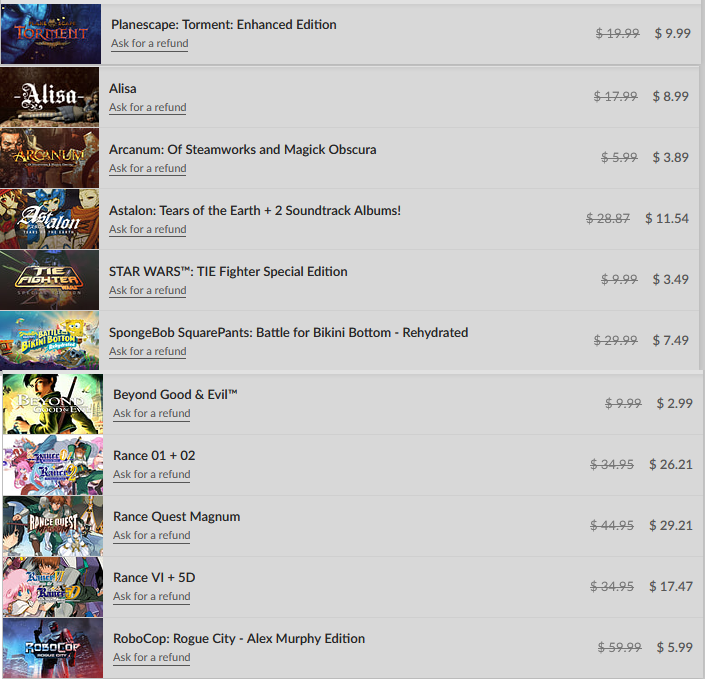Image resolution: width=705 pixels, height=679 pixels.
Task: Ask for a refund on Rance 01 + 02
Action: click(x=152, y=474)
